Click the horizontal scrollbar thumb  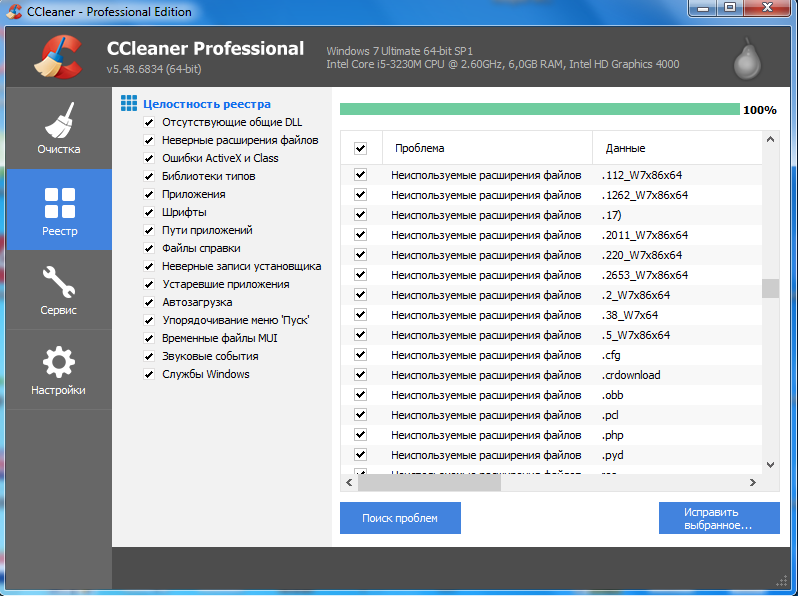[429, 483]
